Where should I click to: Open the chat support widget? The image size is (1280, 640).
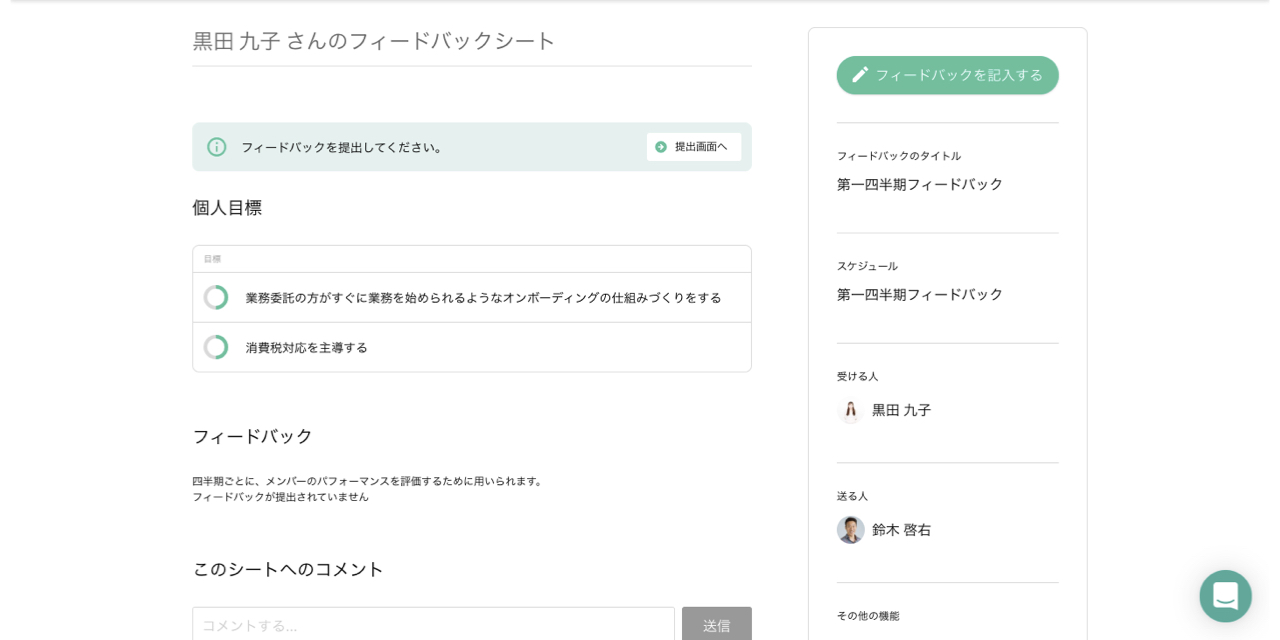coord(1225,596)
